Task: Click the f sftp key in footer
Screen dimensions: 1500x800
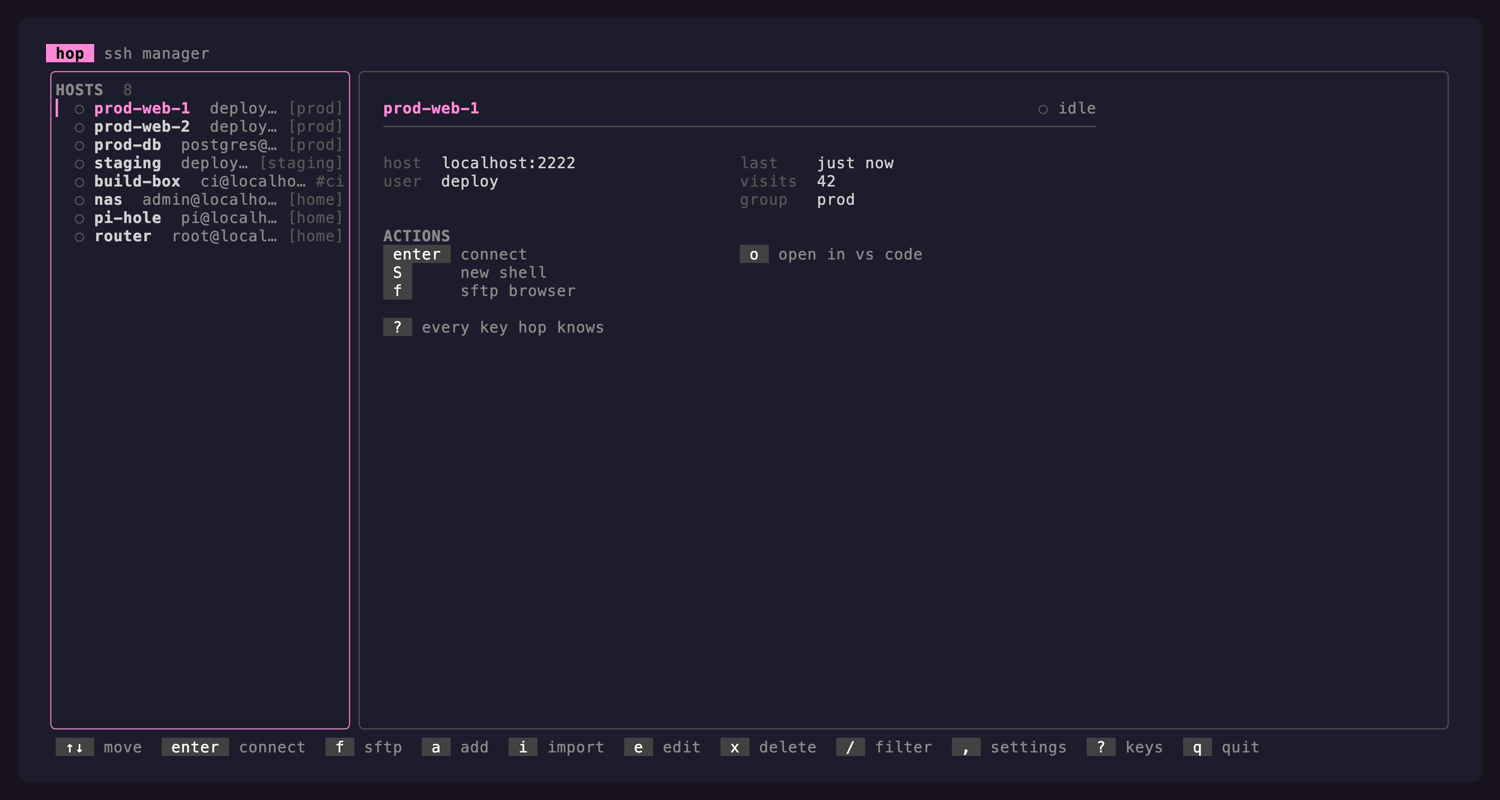Action: pos(340,747)
